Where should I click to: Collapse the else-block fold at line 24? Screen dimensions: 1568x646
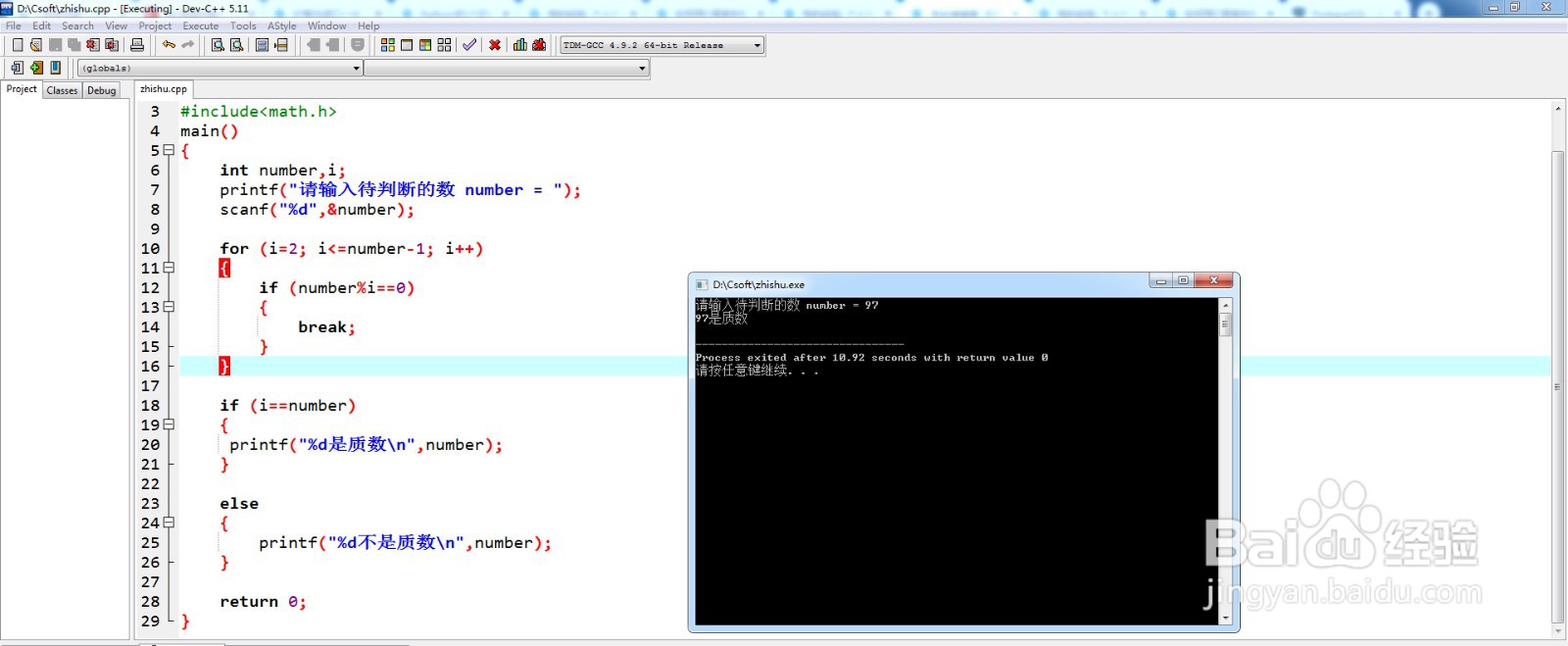point(169,522)
